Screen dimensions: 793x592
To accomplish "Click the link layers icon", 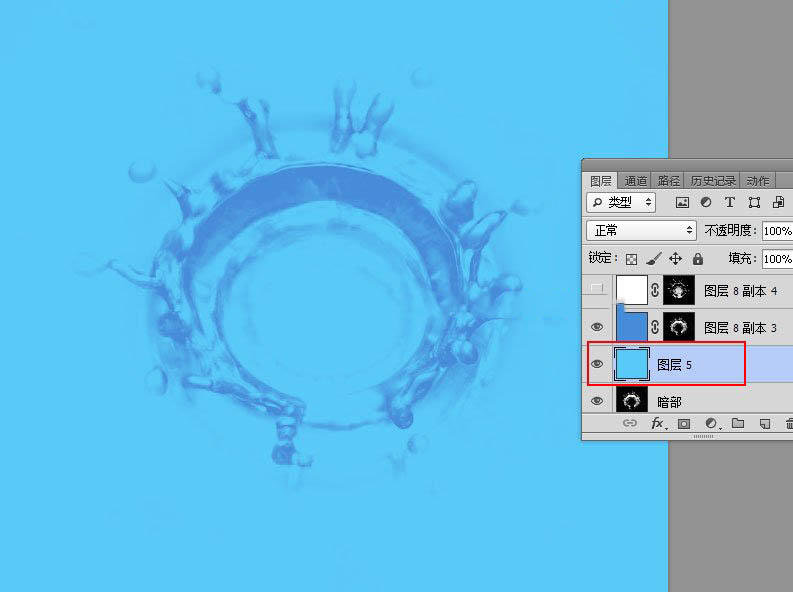I will [630, 424].
